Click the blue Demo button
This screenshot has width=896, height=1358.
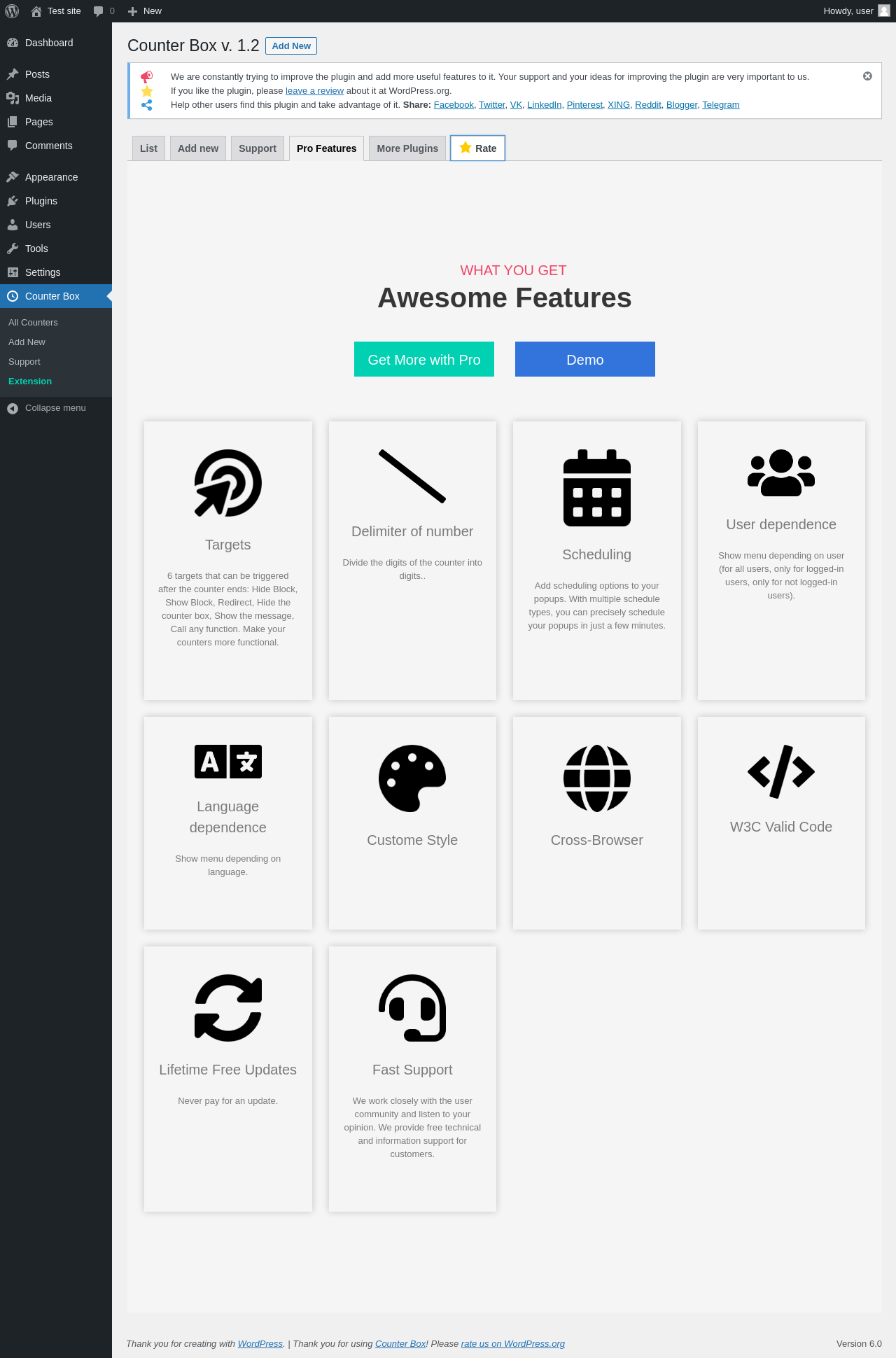click(x=585, y=359)
